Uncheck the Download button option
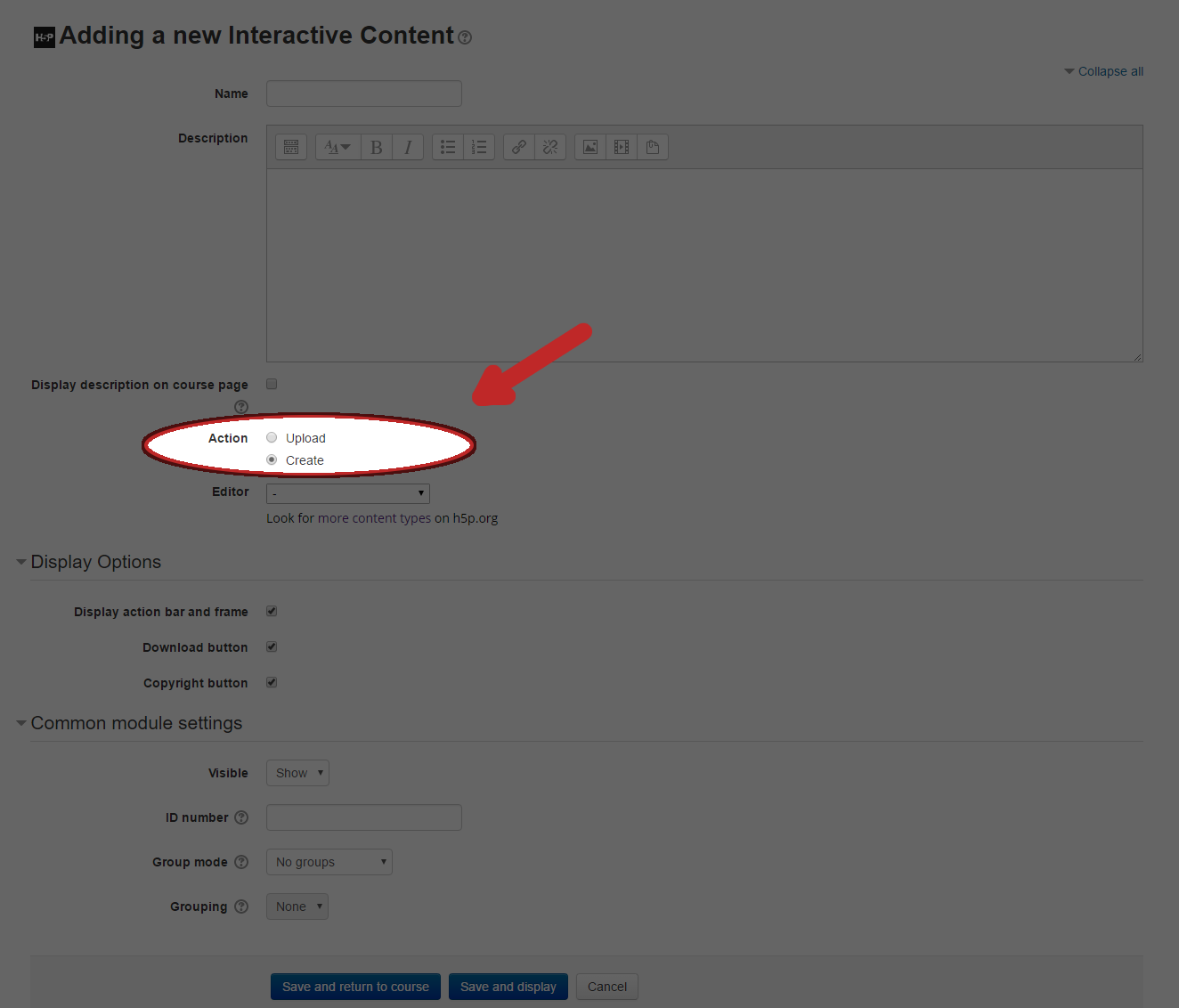Image resolution: width=1179 pixels, height=1008 pixels. (271, 646)
